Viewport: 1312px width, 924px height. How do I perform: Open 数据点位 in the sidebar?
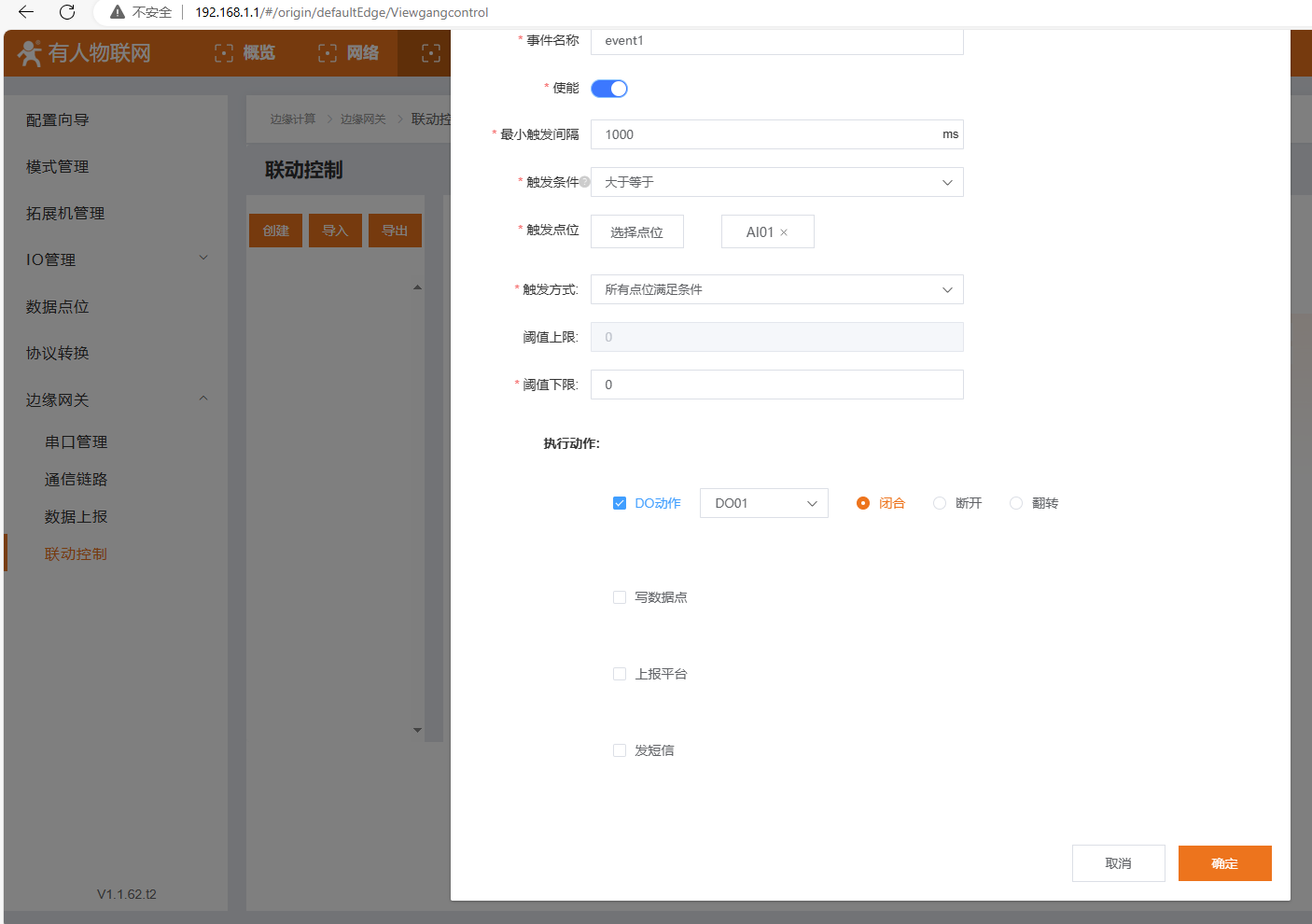pos(58,307)
